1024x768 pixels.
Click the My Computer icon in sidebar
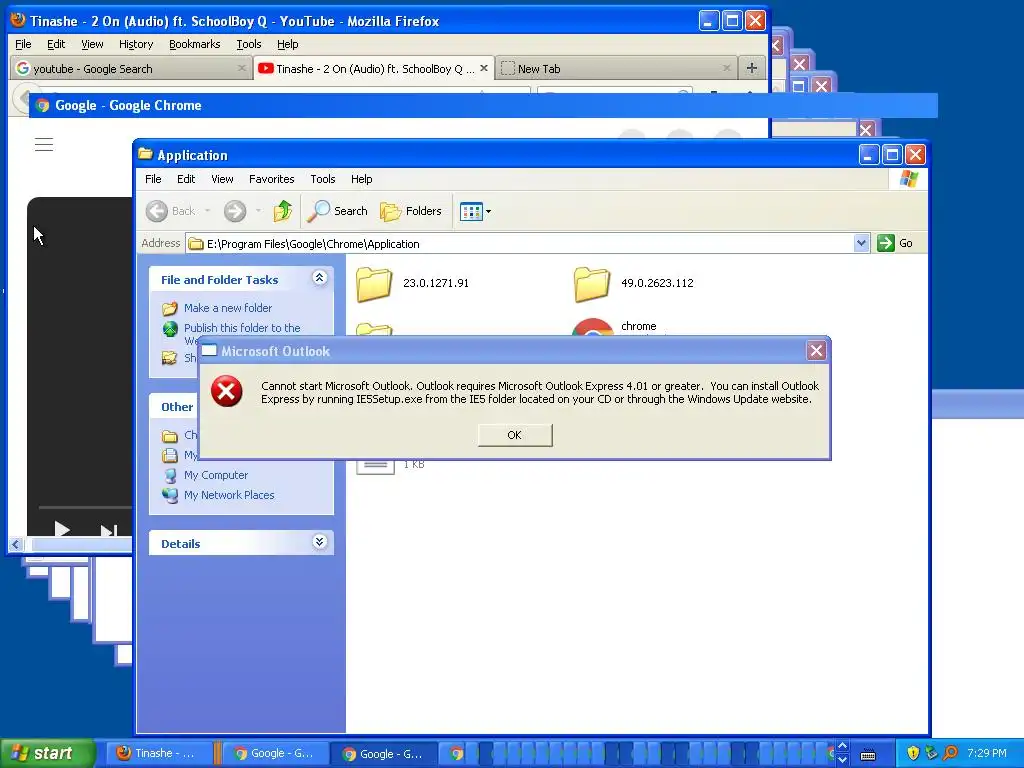170,475
